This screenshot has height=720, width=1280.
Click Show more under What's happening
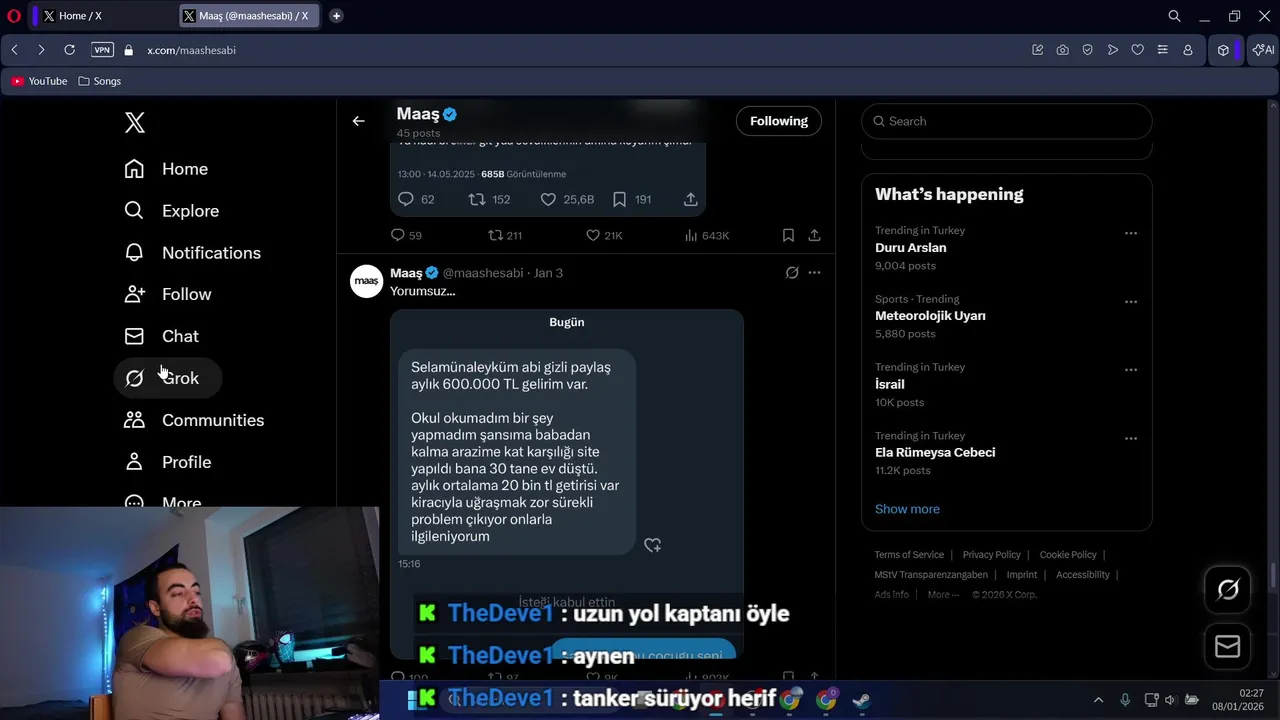pyautogui.click(x=907, y=509)
